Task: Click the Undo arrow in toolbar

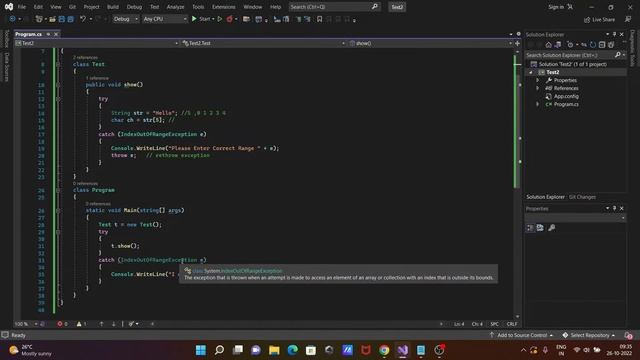Action: (x=83, y=19)
